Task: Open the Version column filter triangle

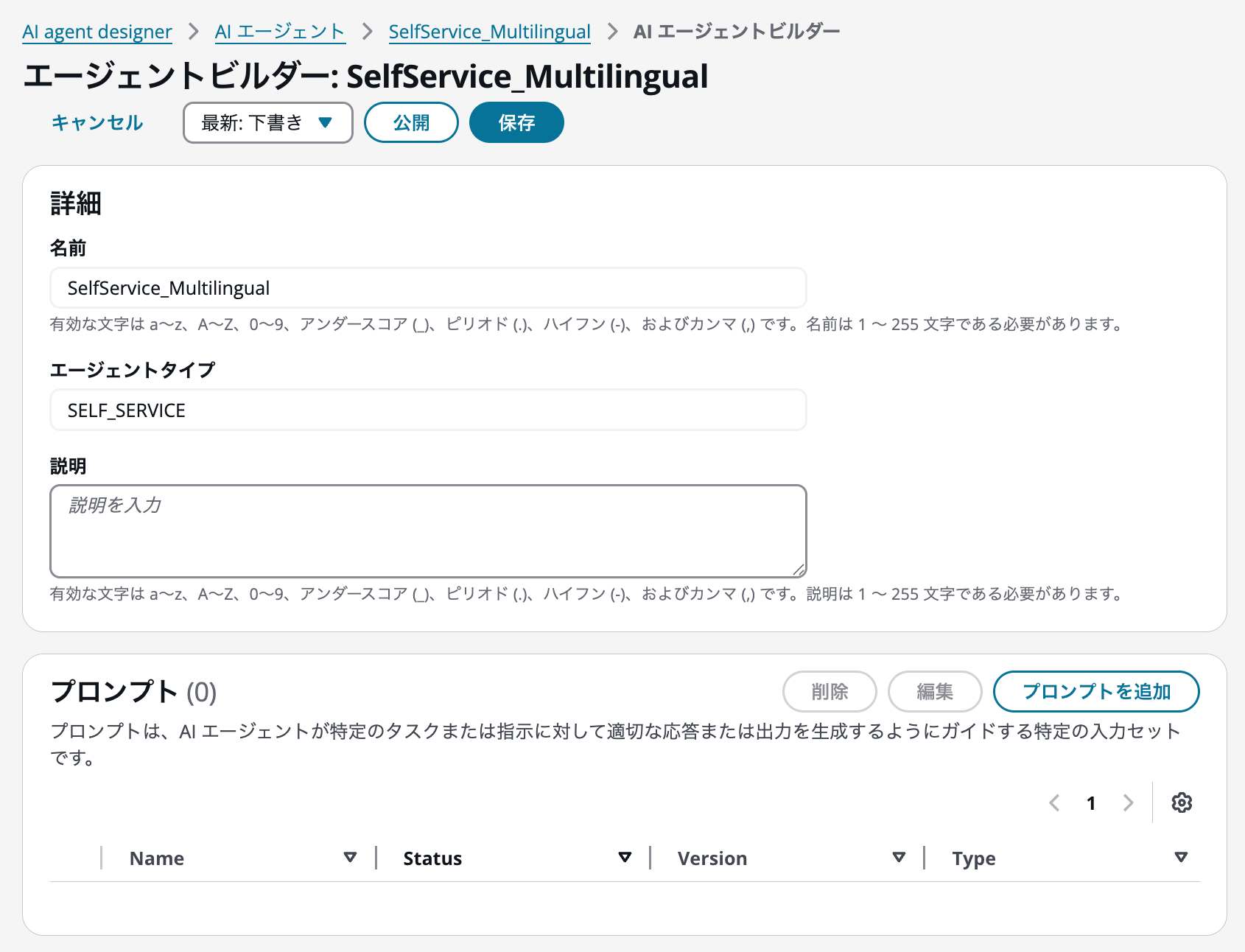Action: click(899, 857)
